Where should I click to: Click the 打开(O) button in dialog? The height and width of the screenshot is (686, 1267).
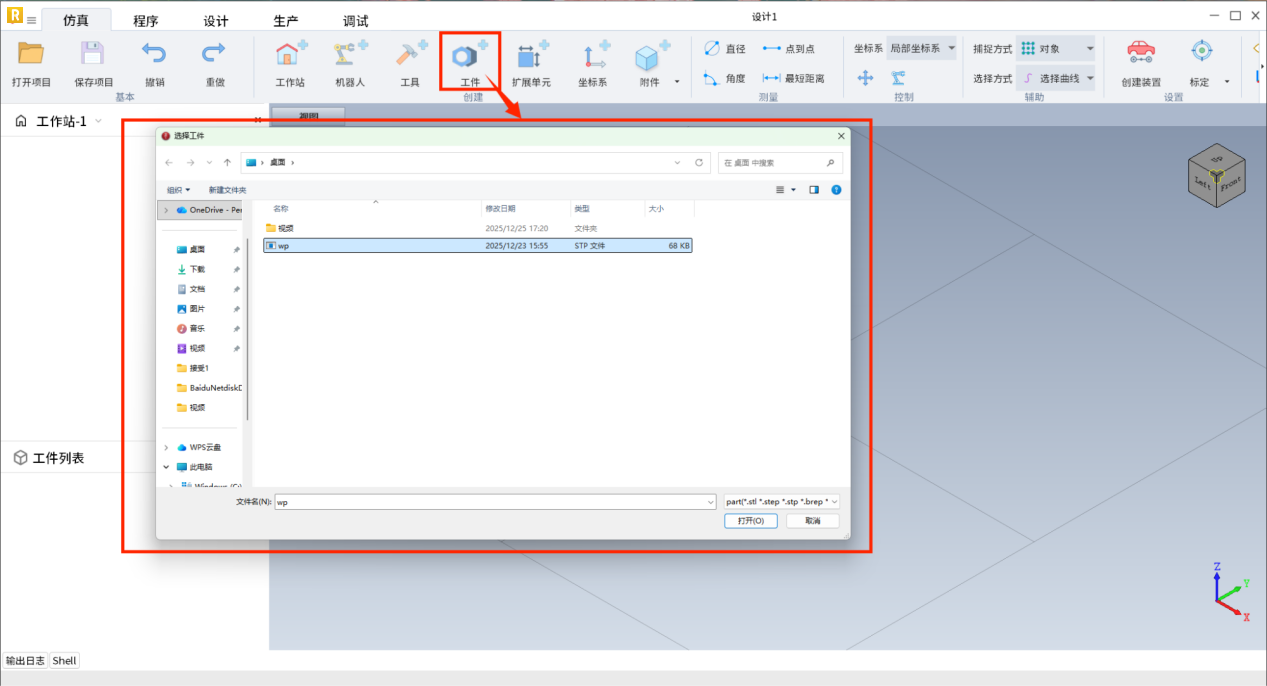click(x=751, y=521)
